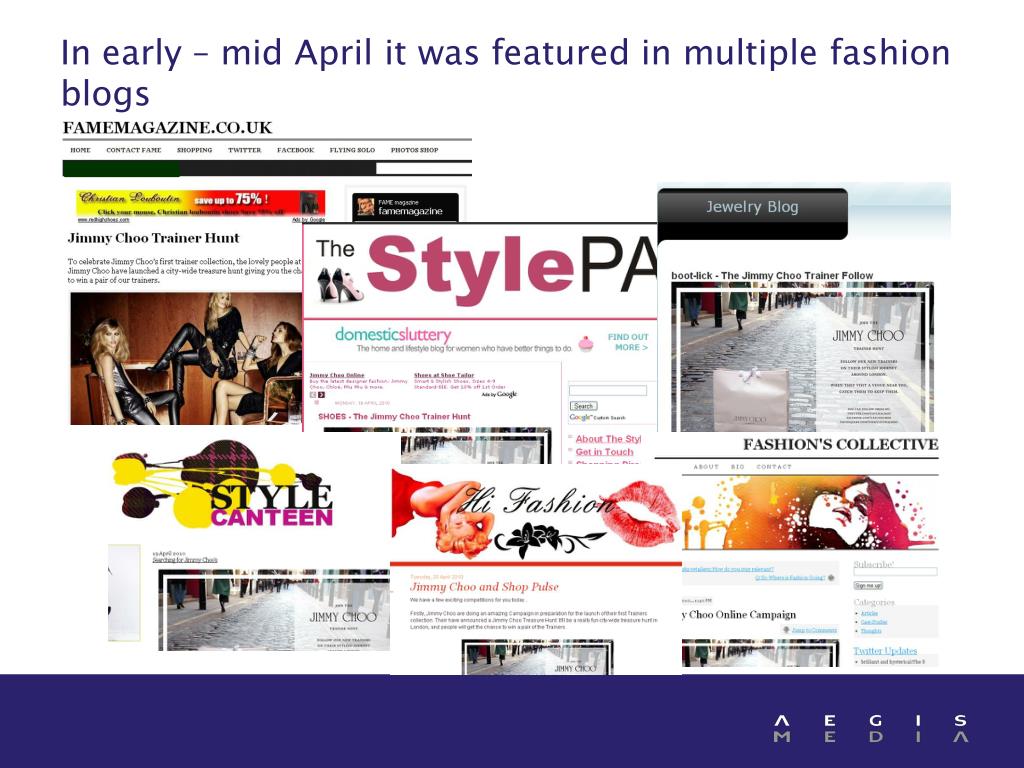
Task: Click the Christian Louboutin 75% ad banner
Action: click(200, 203)
